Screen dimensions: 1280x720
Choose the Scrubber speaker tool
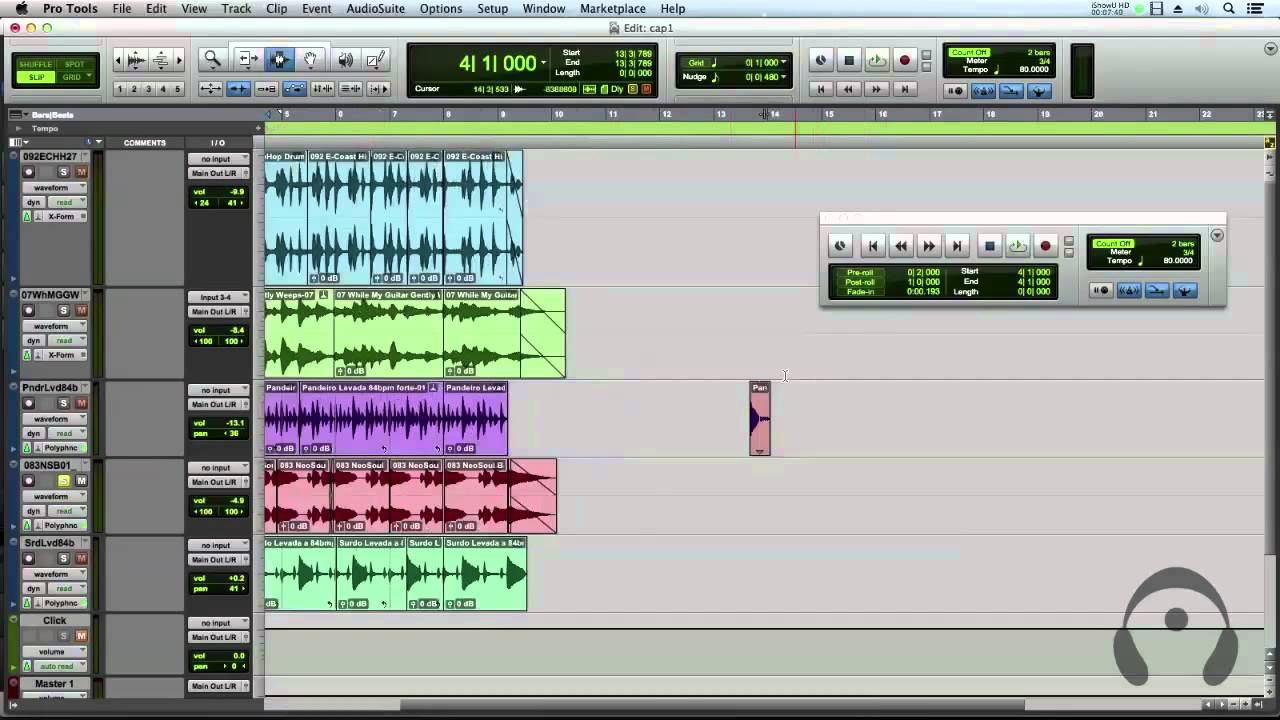click(345, 60)
